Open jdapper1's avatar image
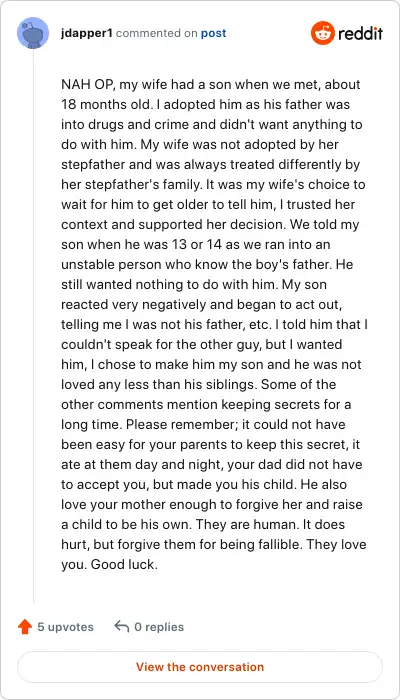400x700 pixels. (x=33, y=33)
